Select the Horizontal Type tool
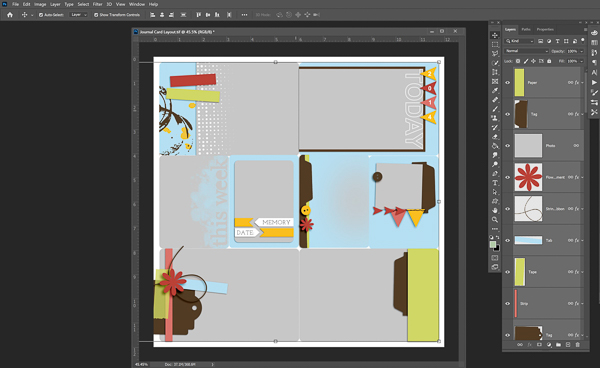Screen dimensions: 600x368 coord(495,183)
